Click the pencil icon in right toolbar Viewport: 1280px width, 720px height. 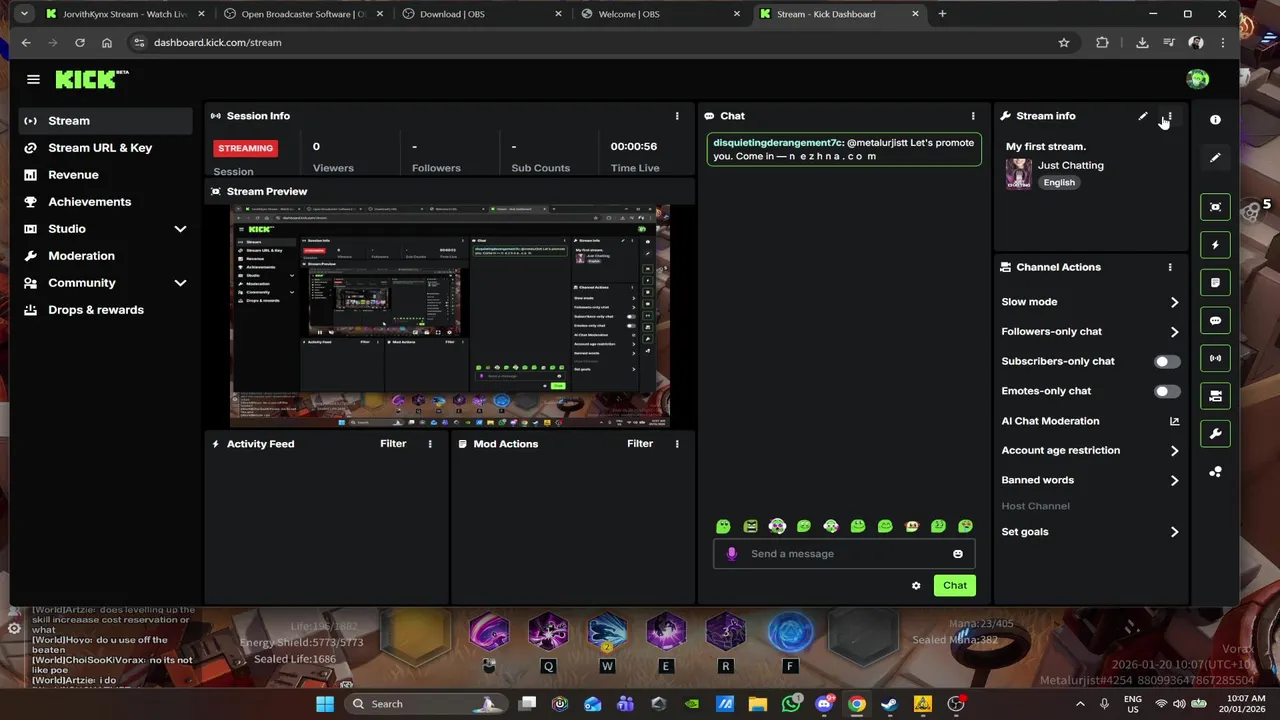[x=1215, y=157]
